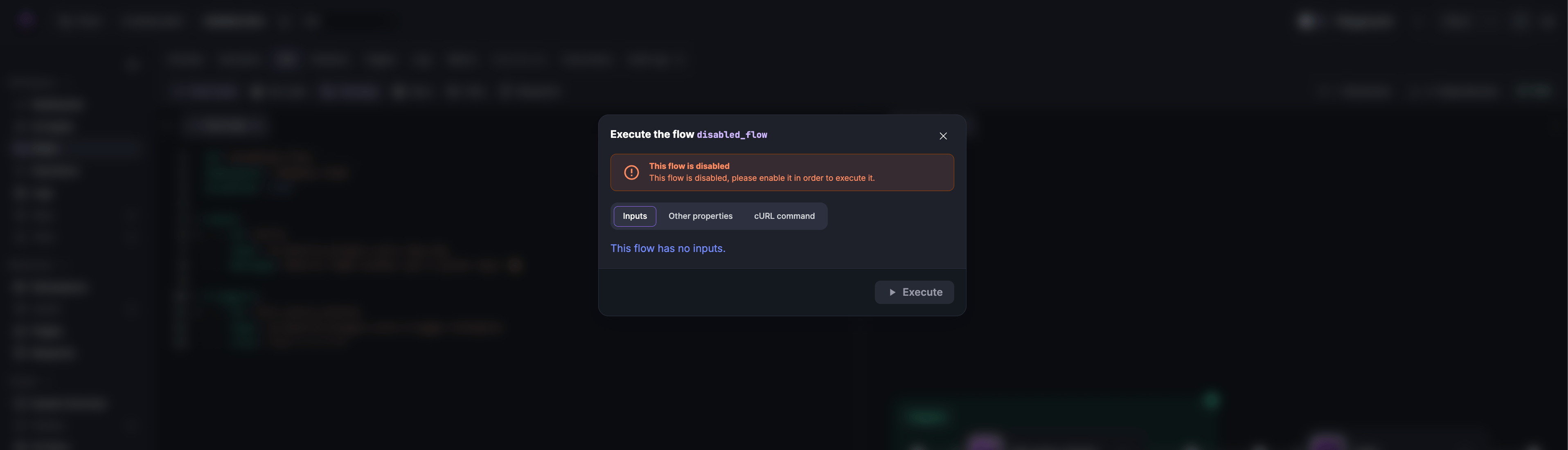The width and height of the screenshot is (1568, 450).
Task: Click the disabled_flow name in dialog title
Action: (x=732, y=135)
